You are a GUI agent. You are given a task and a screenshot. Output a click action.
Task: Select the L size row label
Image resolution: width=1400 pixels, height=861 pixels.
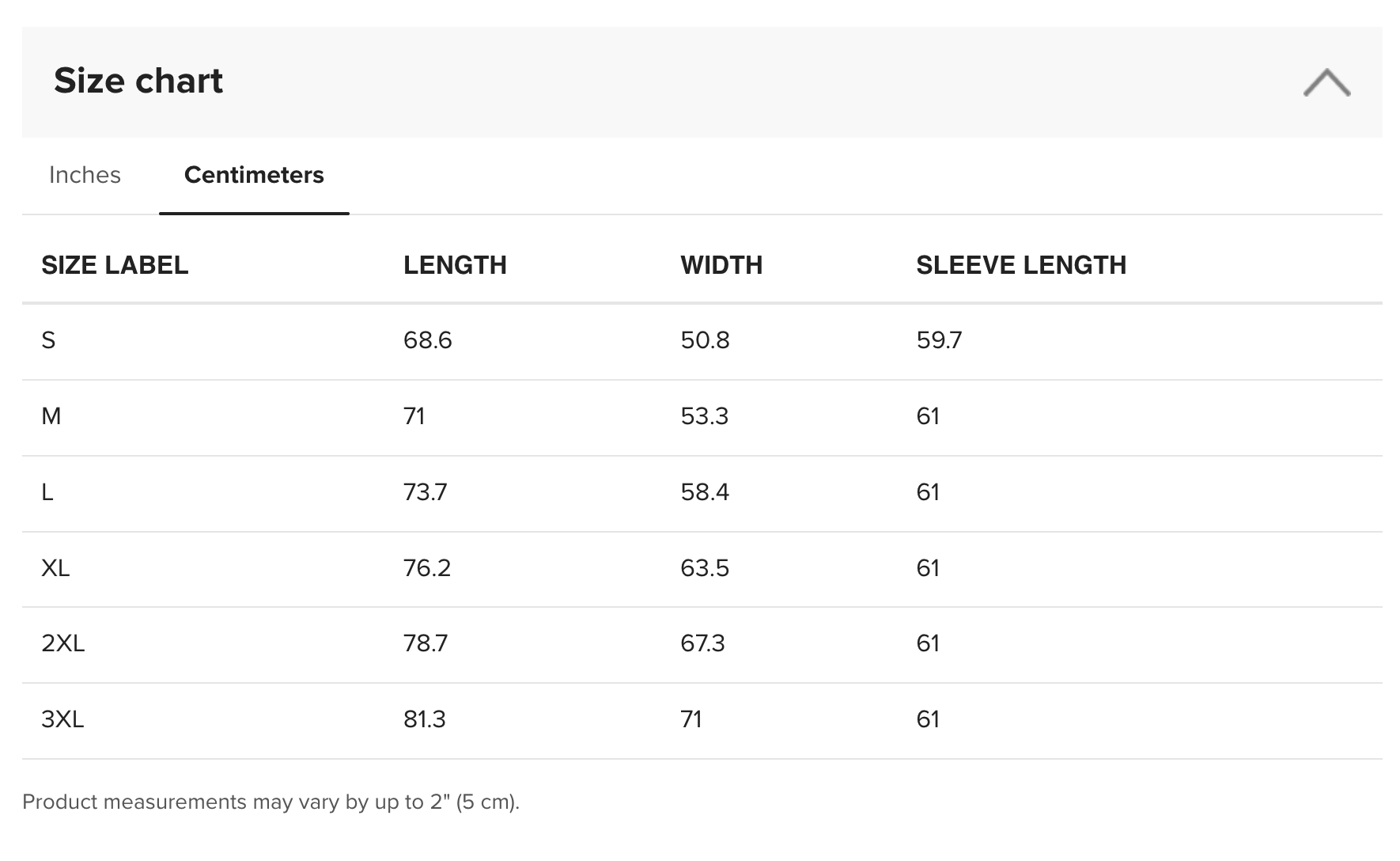click(47, 492)
